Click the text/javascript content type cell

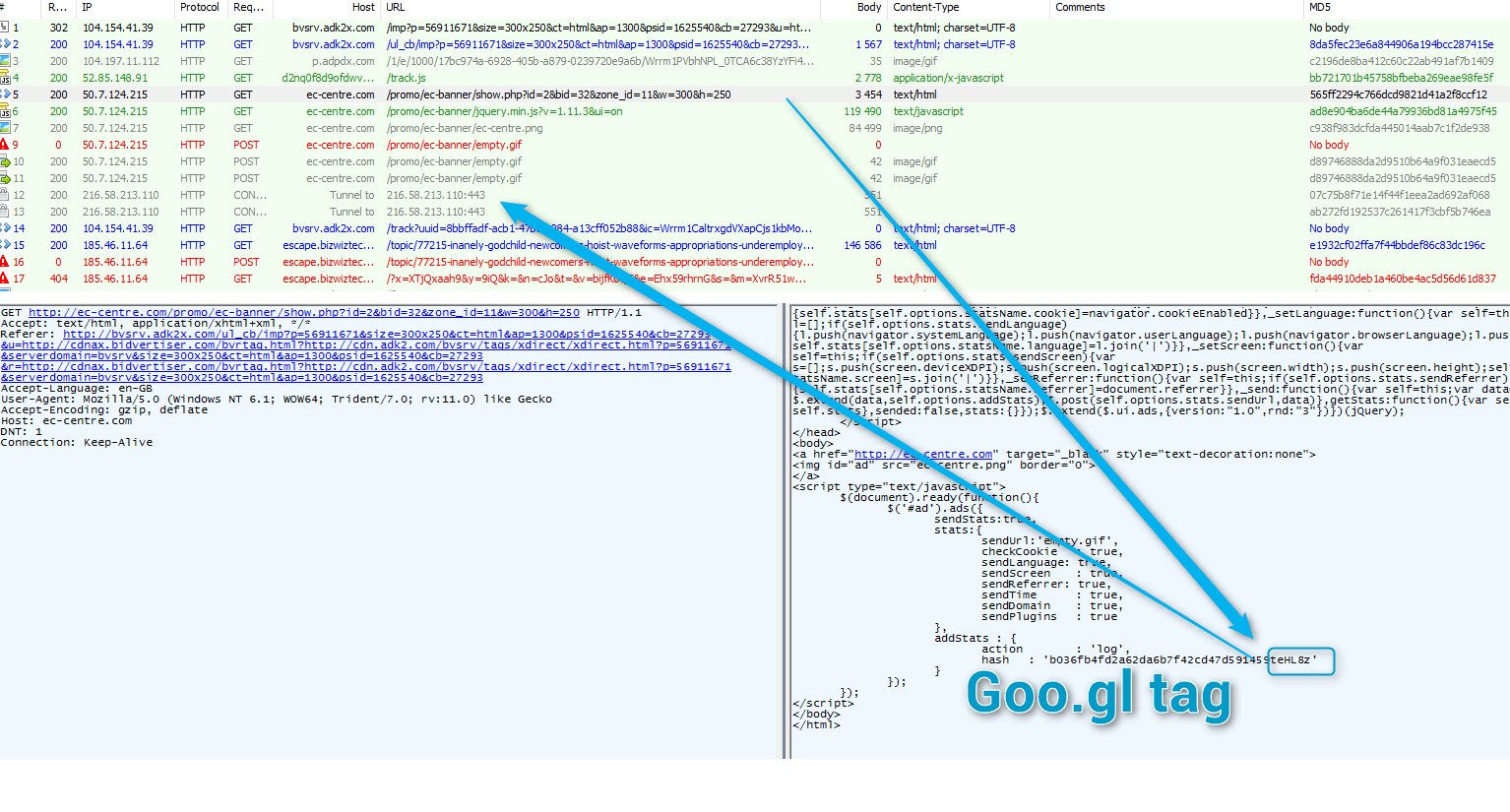point(928,111)
